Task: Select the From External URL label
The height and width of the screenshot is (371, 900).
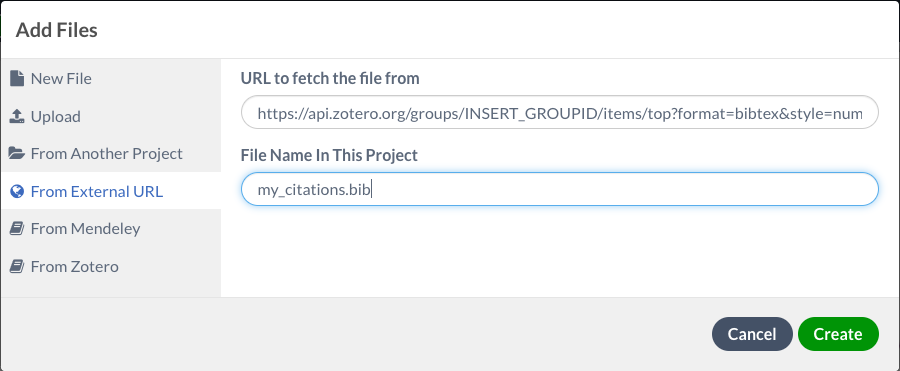Action: (x=97, y=191)
